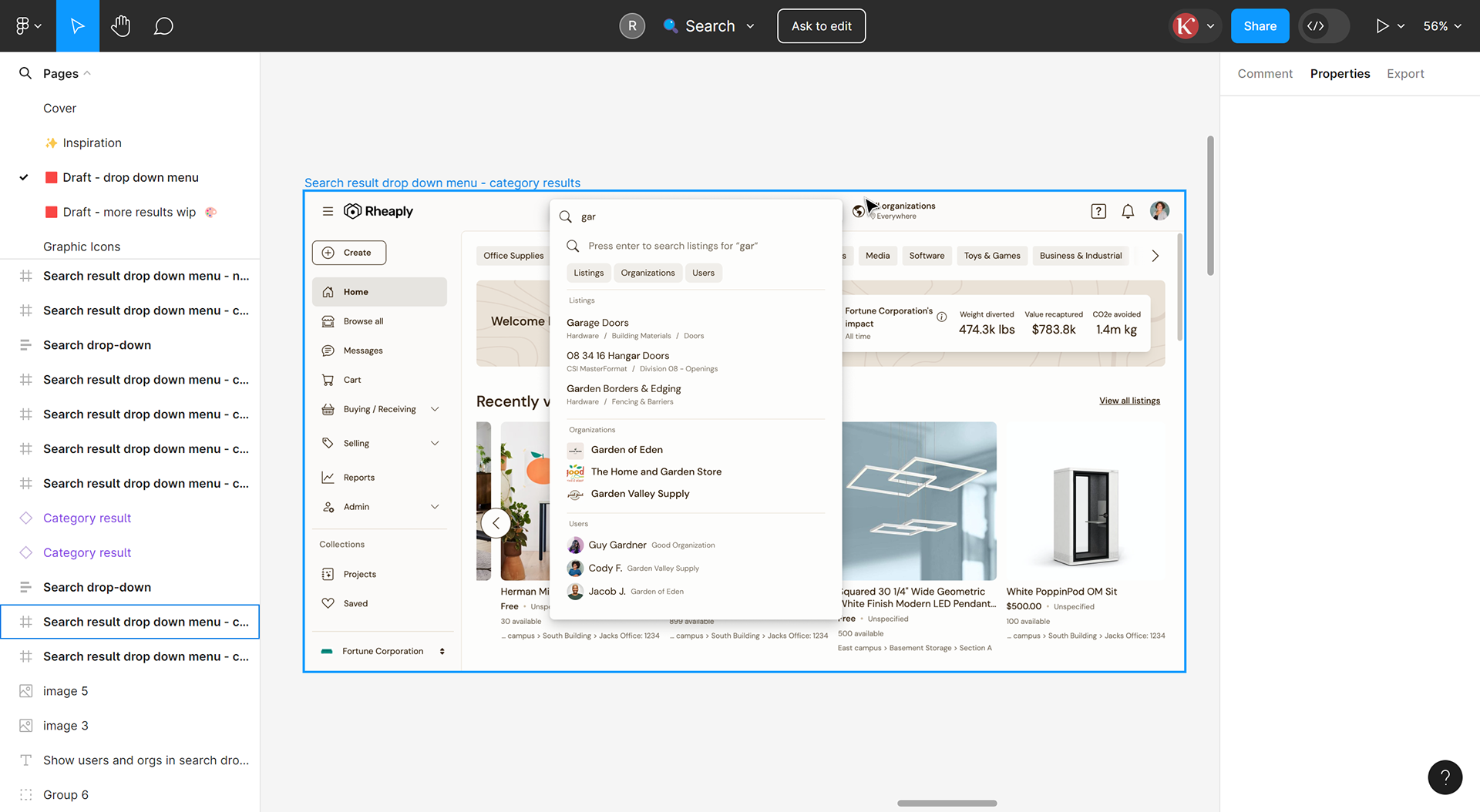Open the zoom level 56% dropdown
This screenshot has height=812, width=1480.
(x=1442, y=25)
